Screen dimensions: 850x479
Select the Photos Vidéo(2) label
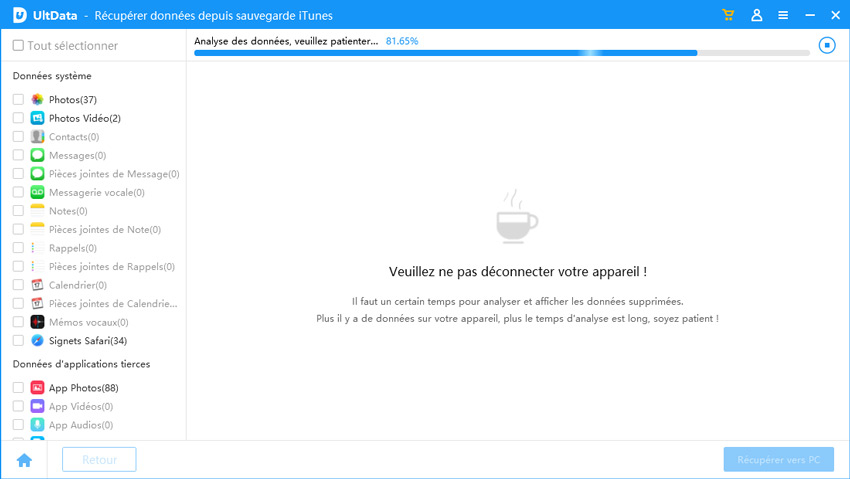click(x=85, y=118)
